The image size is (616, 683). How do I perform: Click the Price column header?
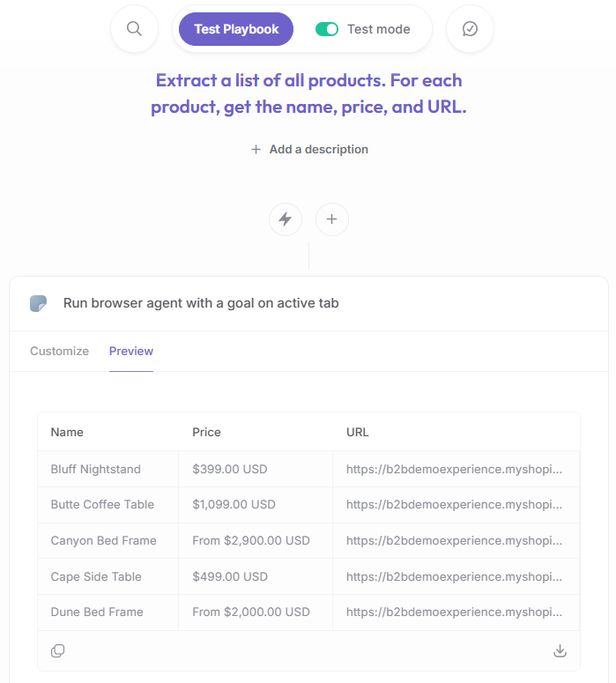click(x=207, y=432)
